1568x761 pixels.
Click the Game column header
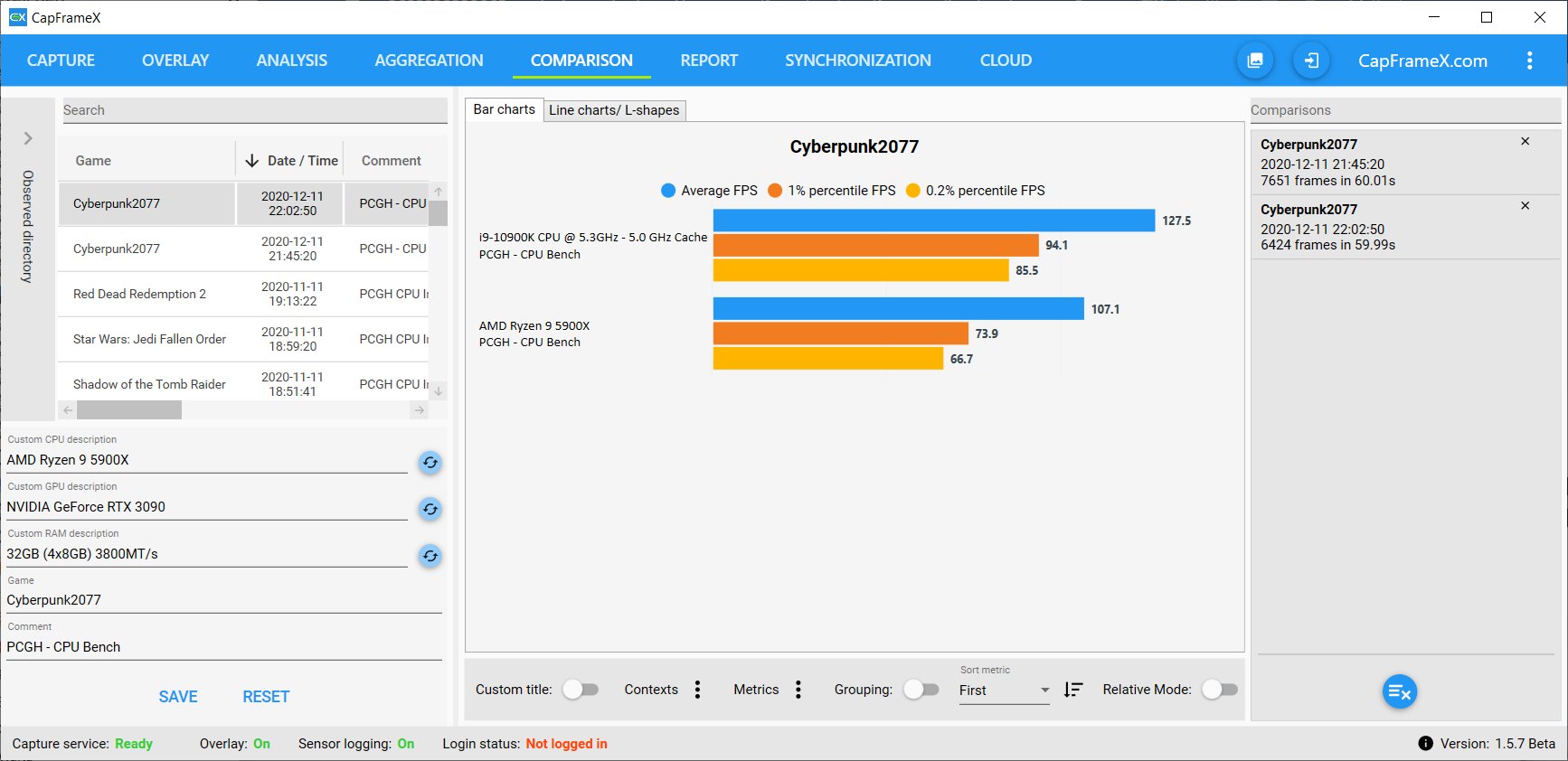[x=93, y=161]
